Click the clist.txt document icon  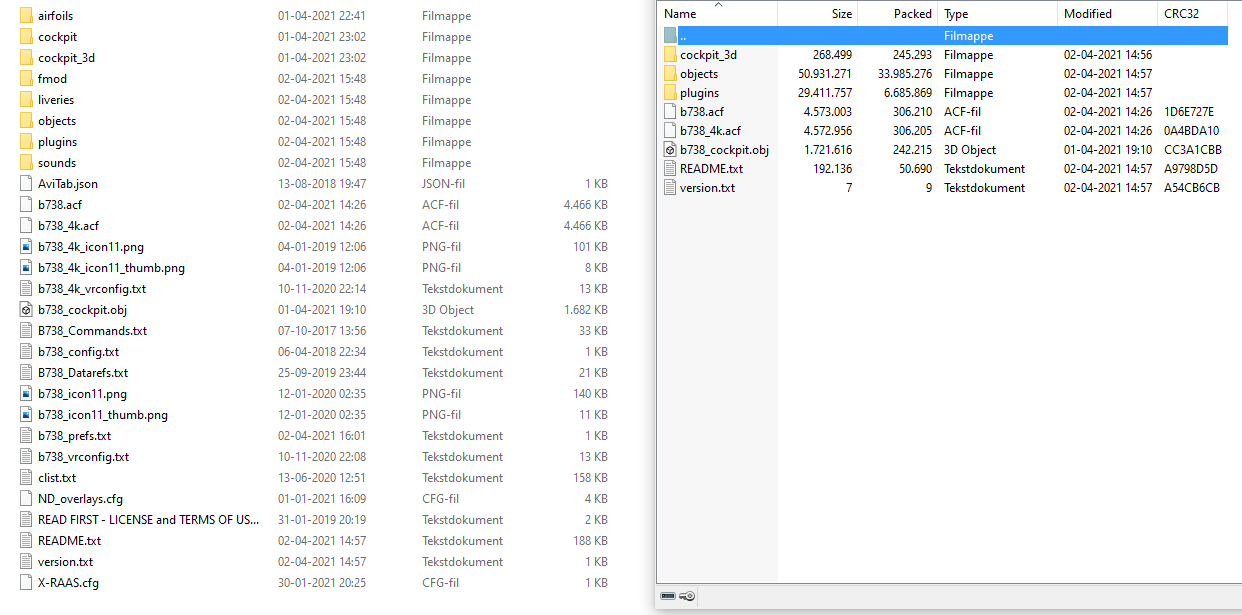click(x=27, y=478)
